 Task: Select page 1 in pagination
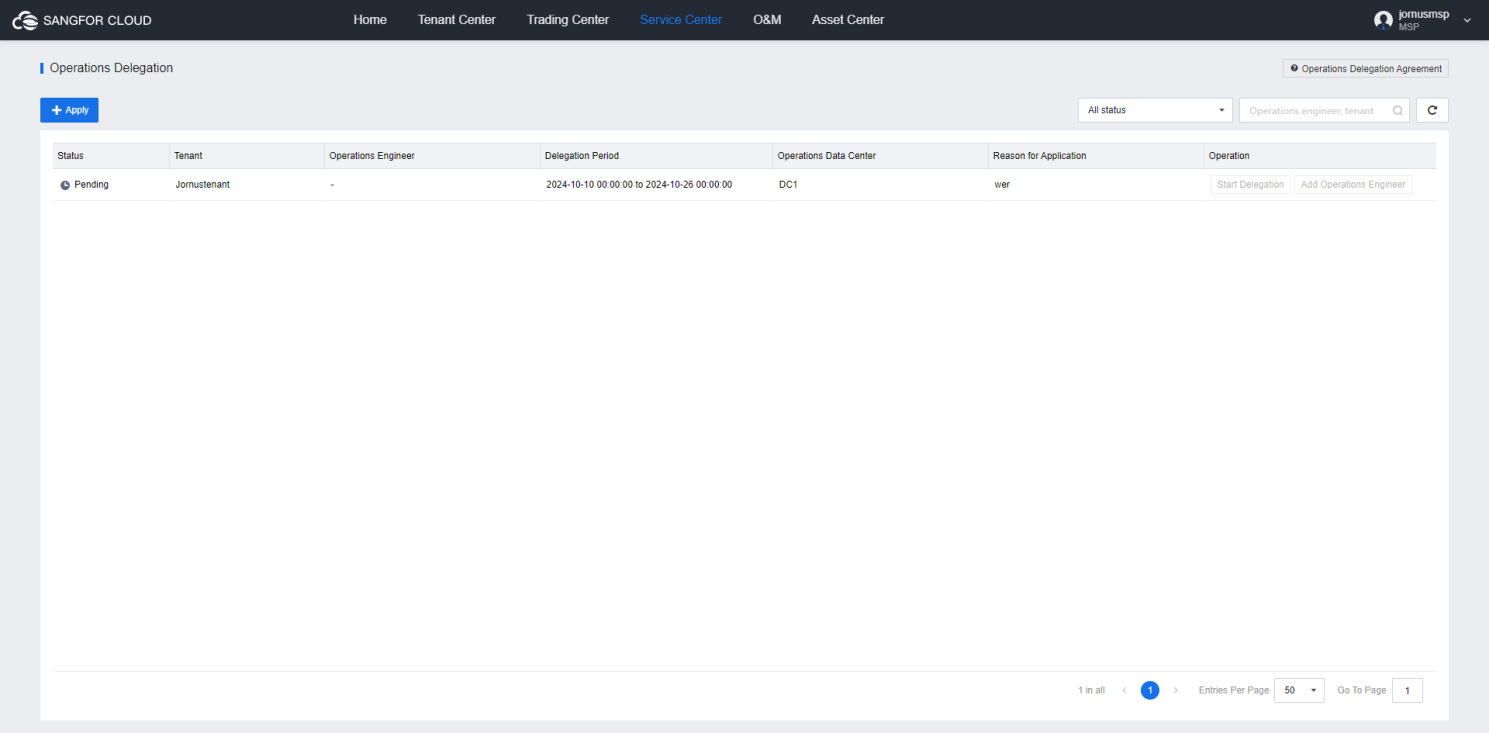[1150, 690]
